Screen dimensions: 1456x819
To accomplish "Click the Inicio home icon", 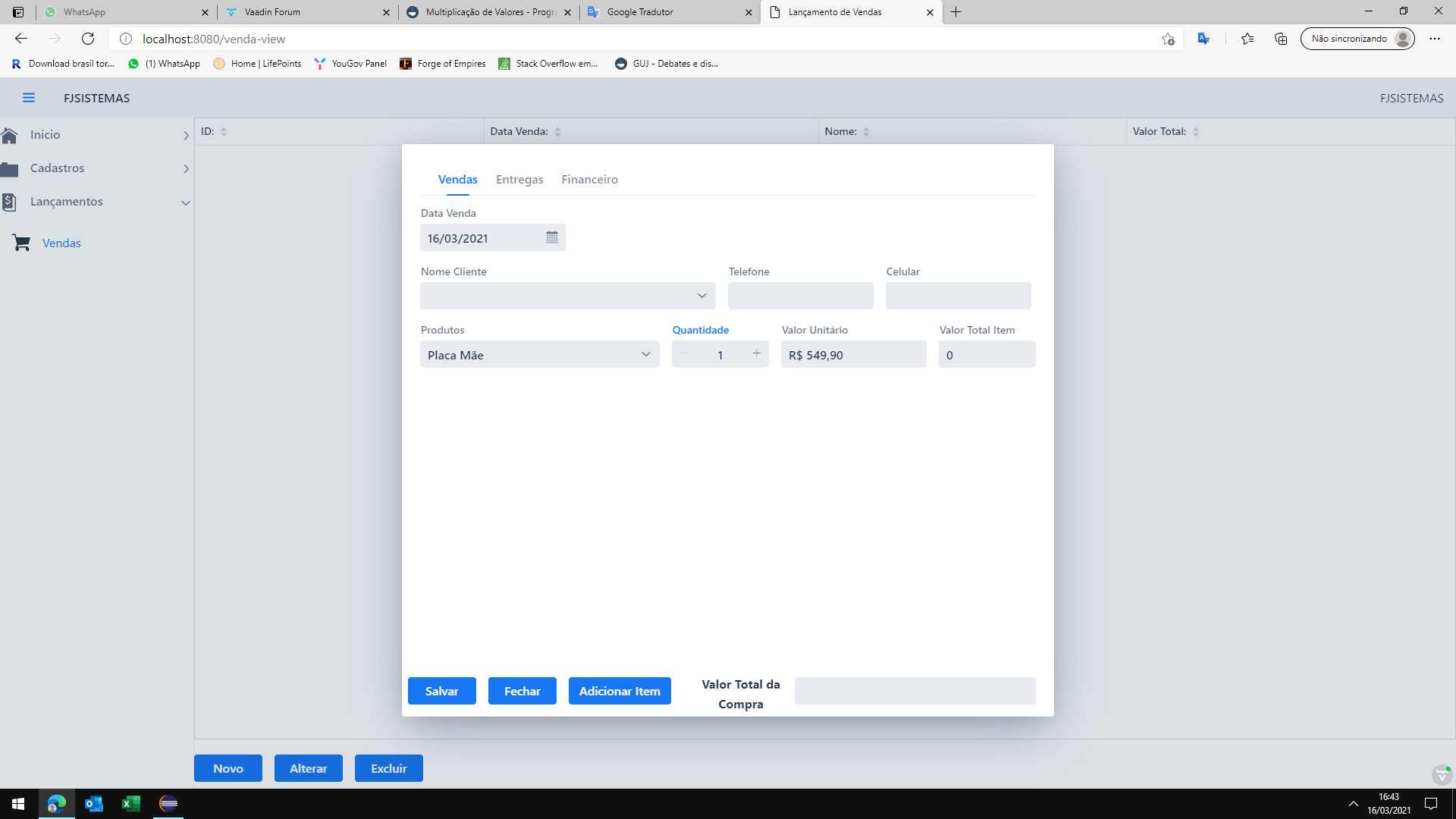I will [x=10, y=135].
